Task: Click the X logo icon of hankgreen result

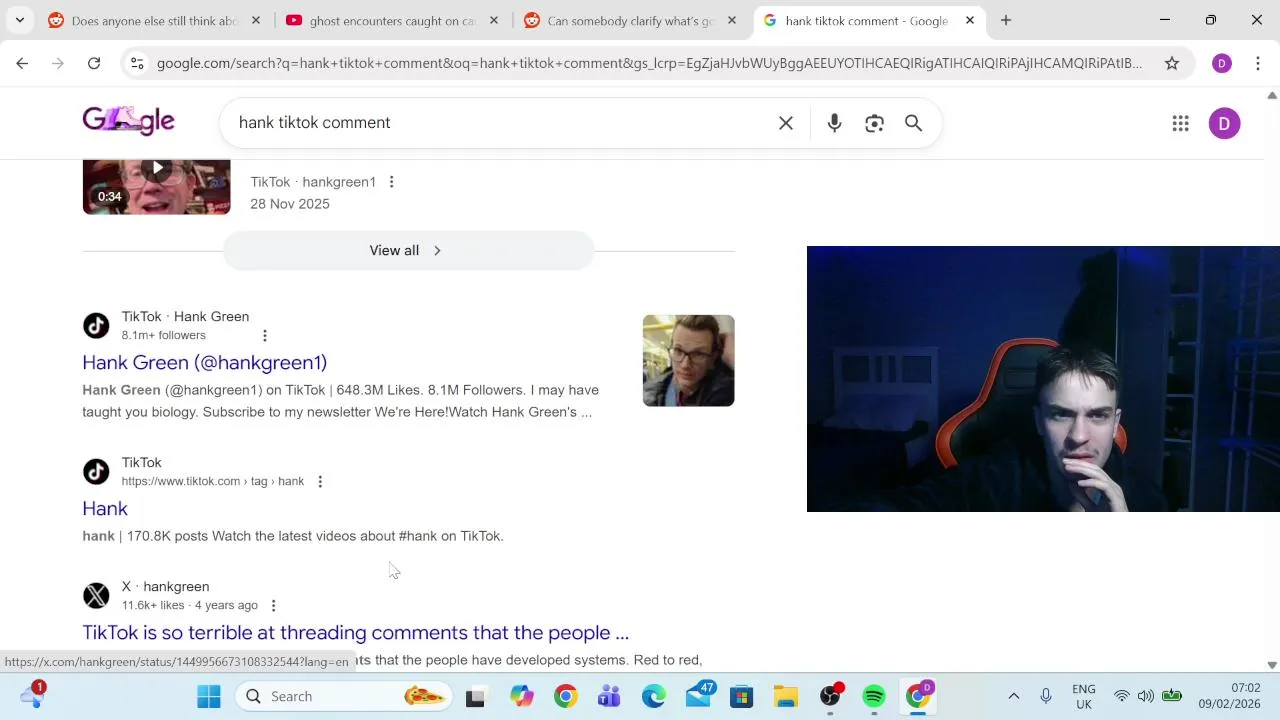Action: tap(96, 596)
